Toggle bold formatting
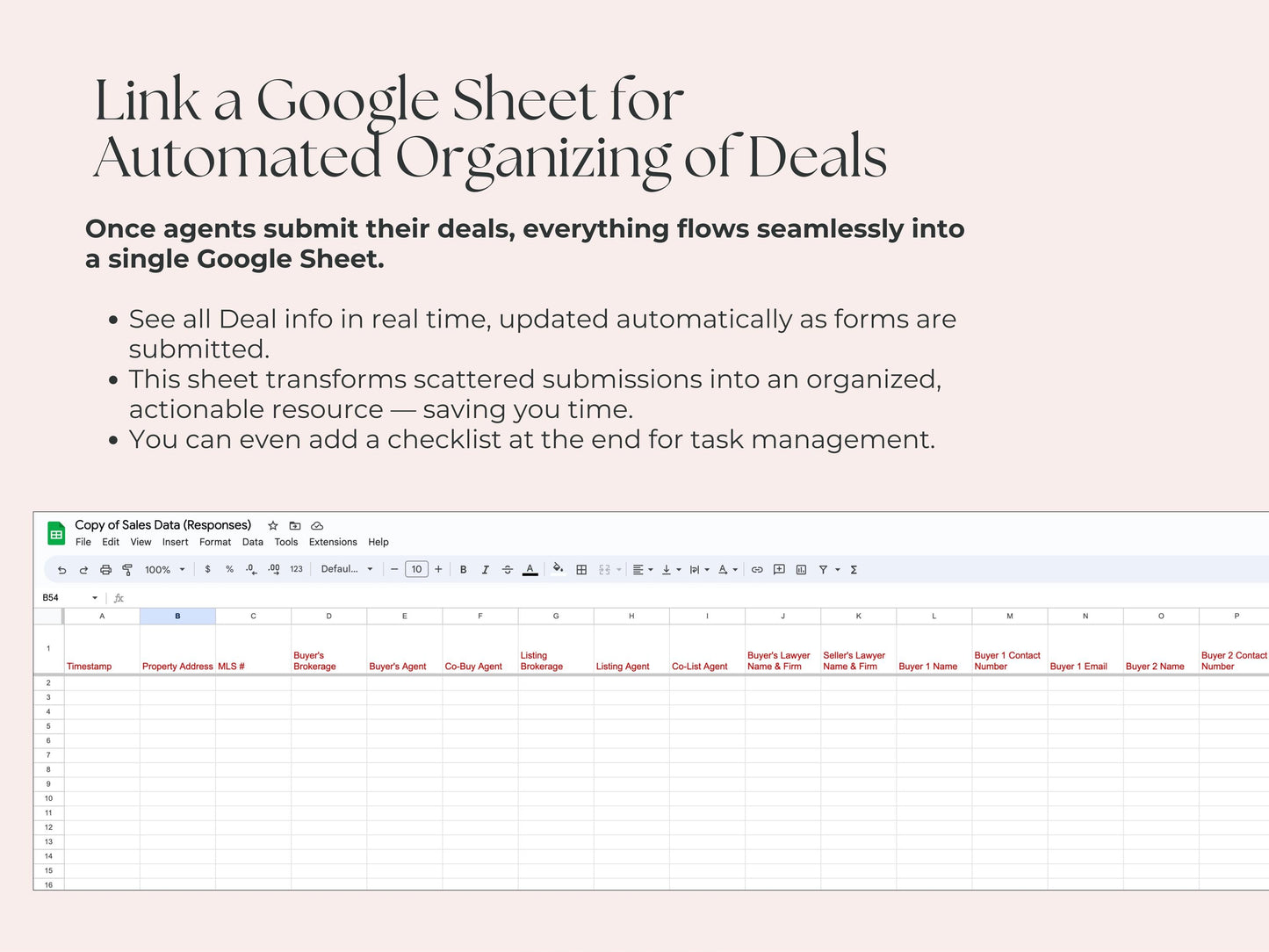Image resolution: width=1269 pixels, height=952 pixels. coord(463,570)
